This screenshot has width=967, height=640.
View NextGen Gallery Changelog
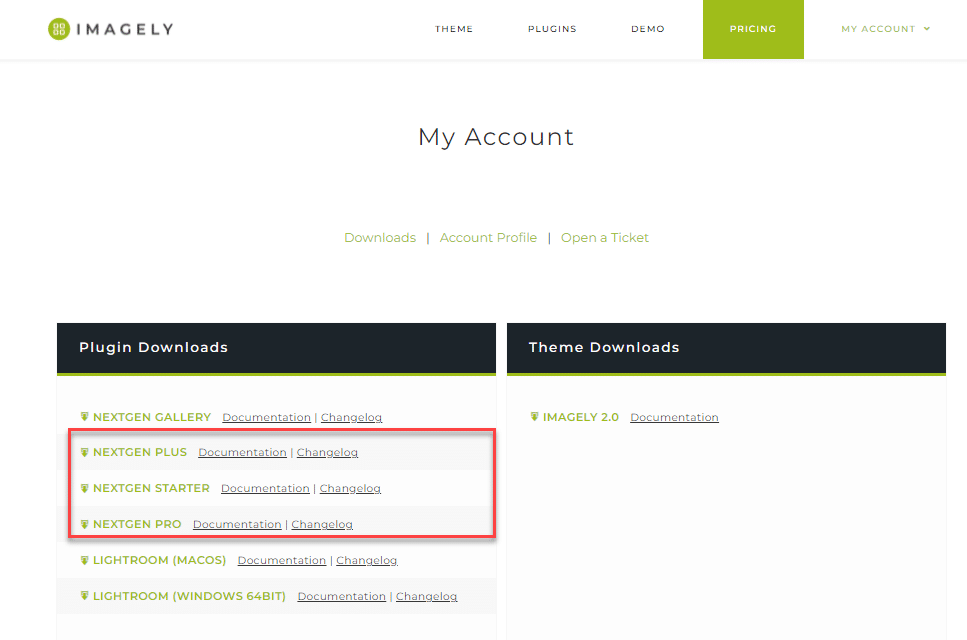tap(352, 417)
